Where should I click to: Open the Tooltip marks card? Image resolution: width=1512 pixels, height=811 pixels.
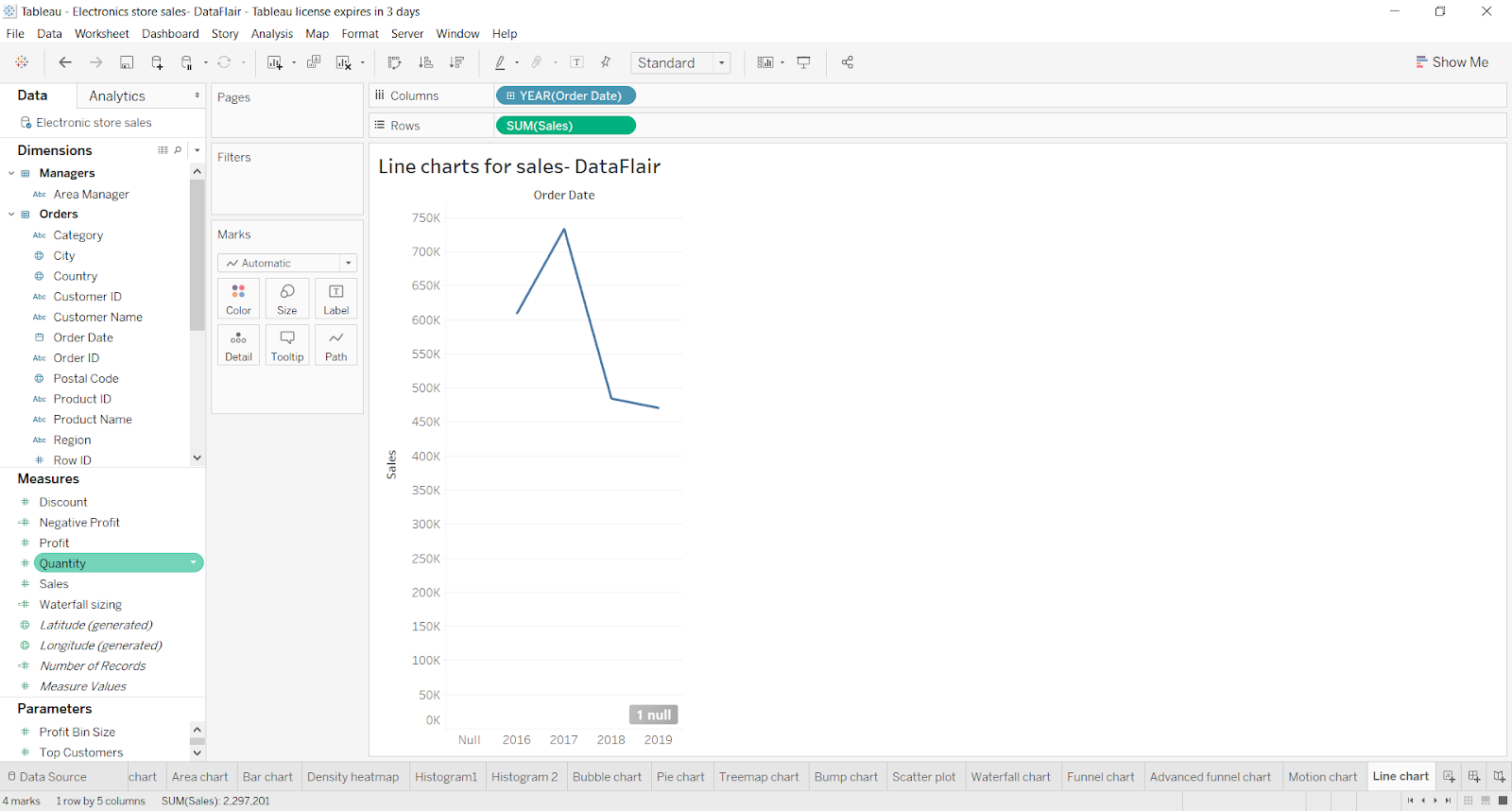pyautogui.click(x=287, y=345)
